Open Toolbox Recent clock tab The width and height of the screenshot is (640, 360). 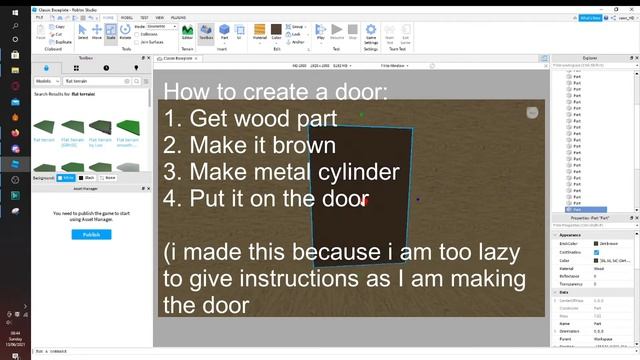(x=106, y=68)
